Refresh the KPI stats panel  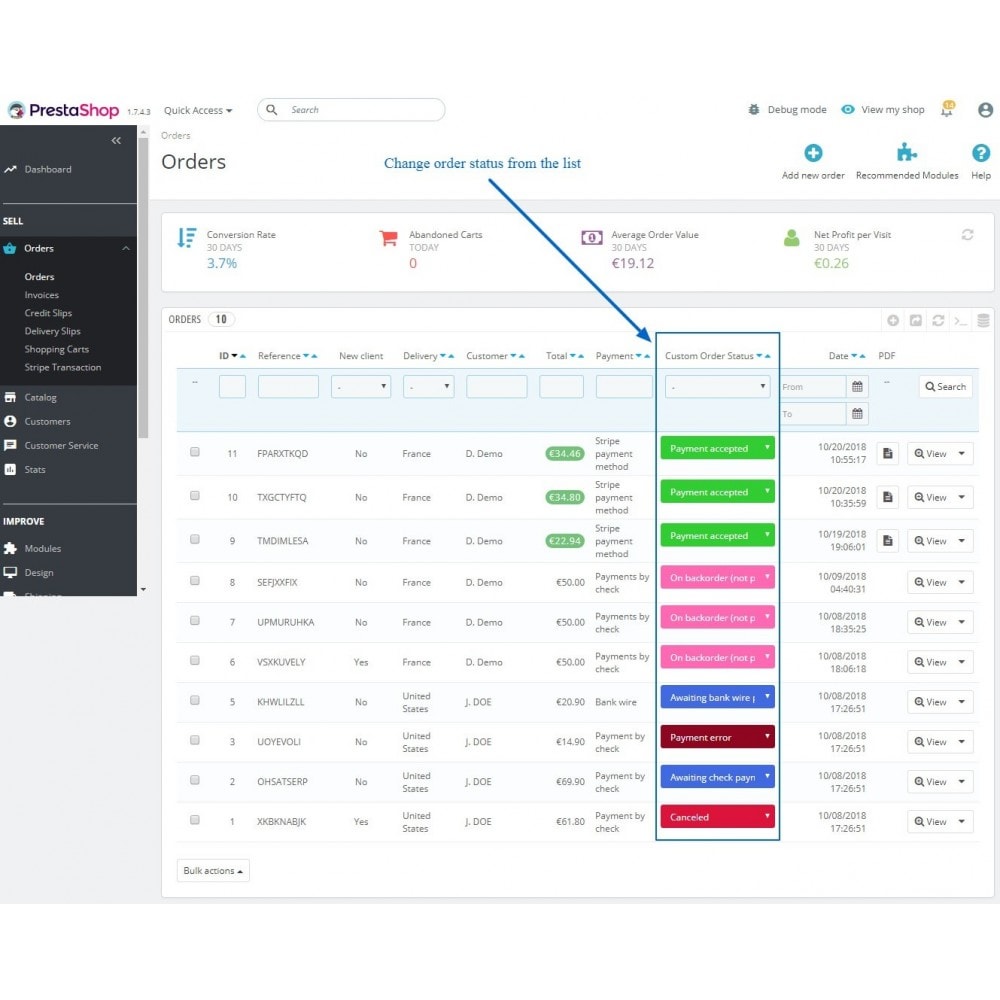[x=967, y=235]
